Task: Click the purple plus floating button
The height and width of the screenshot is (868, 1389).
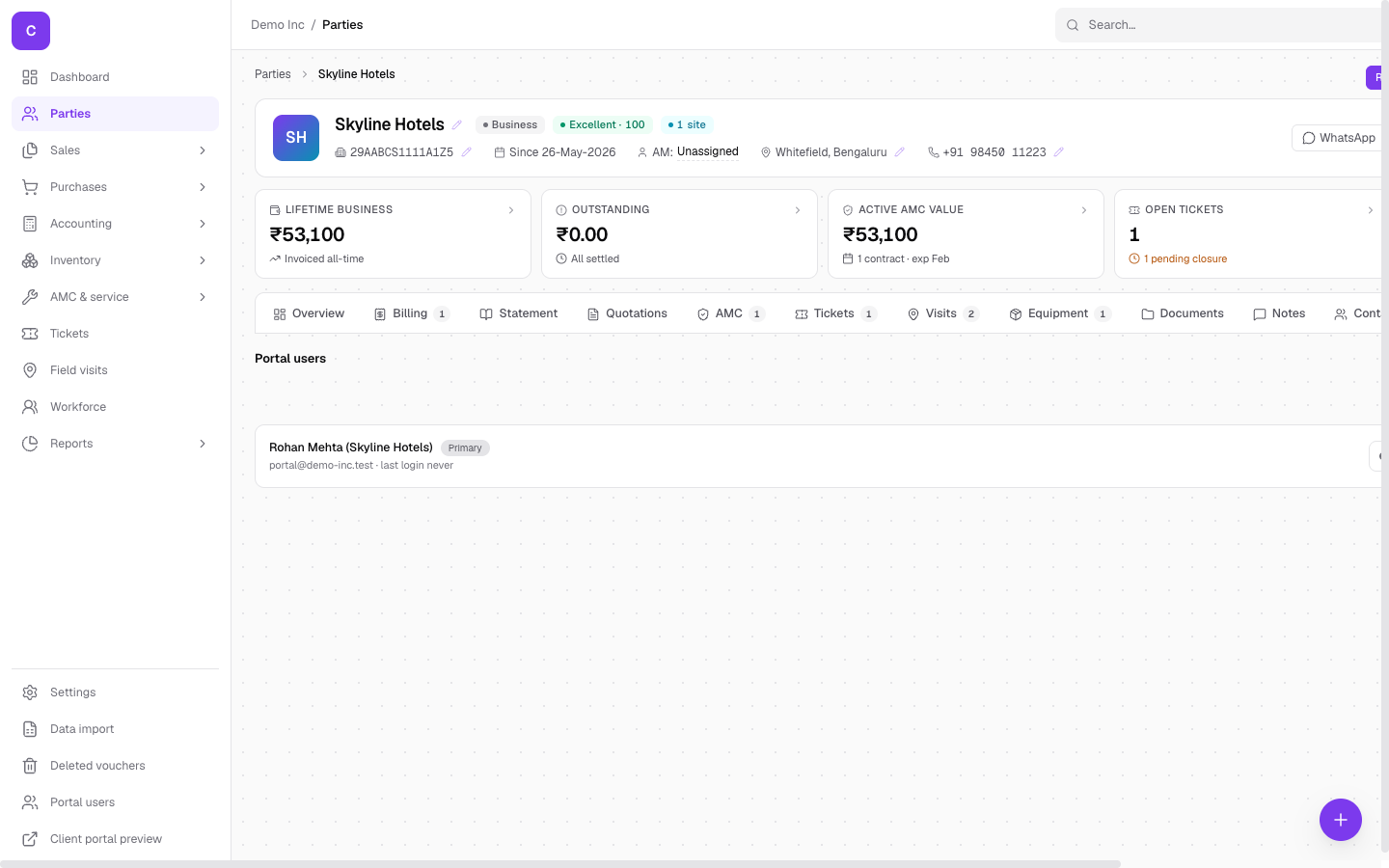Action: [1341, 820]
